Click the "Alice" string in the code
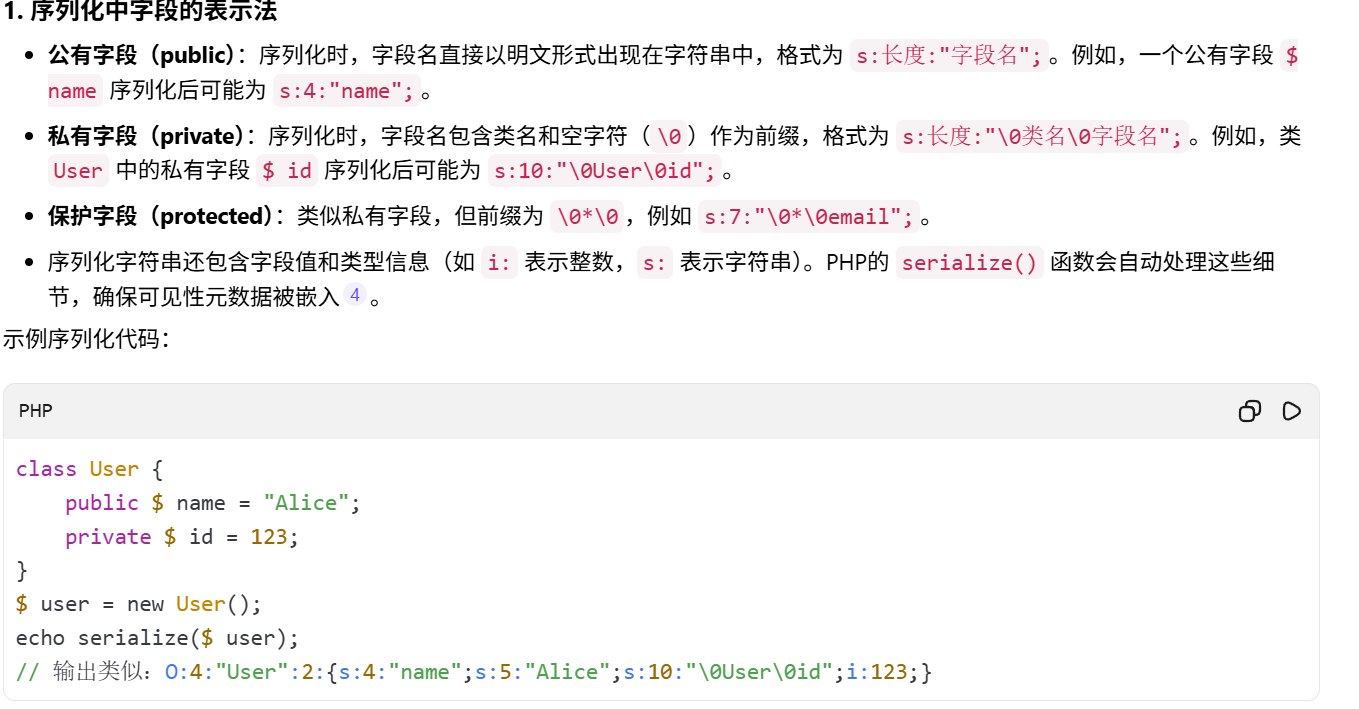This screenshot has height=709, width=1359. click(307, 503)
